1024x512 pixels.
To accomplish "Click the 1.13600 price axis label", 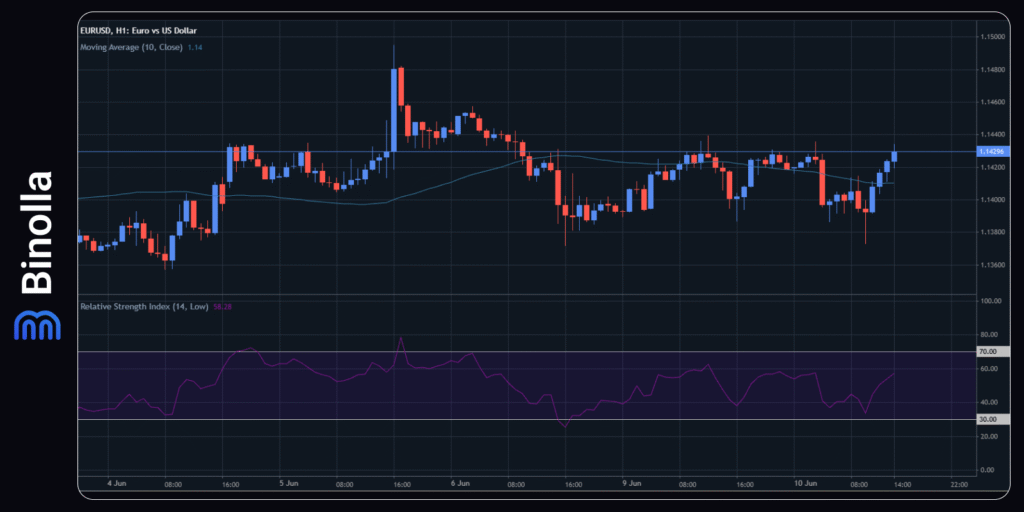I will (996, 265).
